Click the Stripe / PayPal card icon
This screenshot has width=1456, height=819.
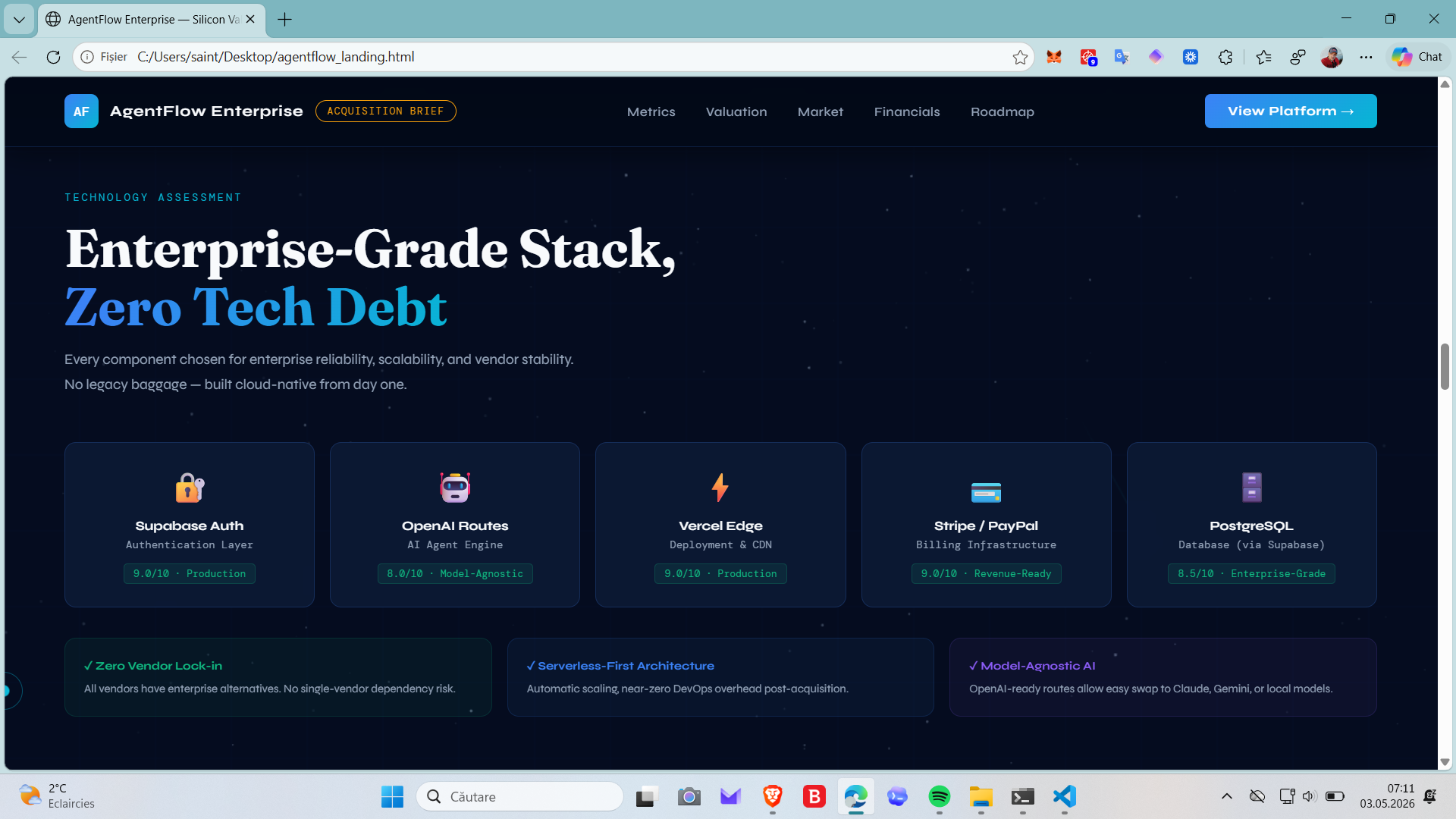(x=986, y=492)
